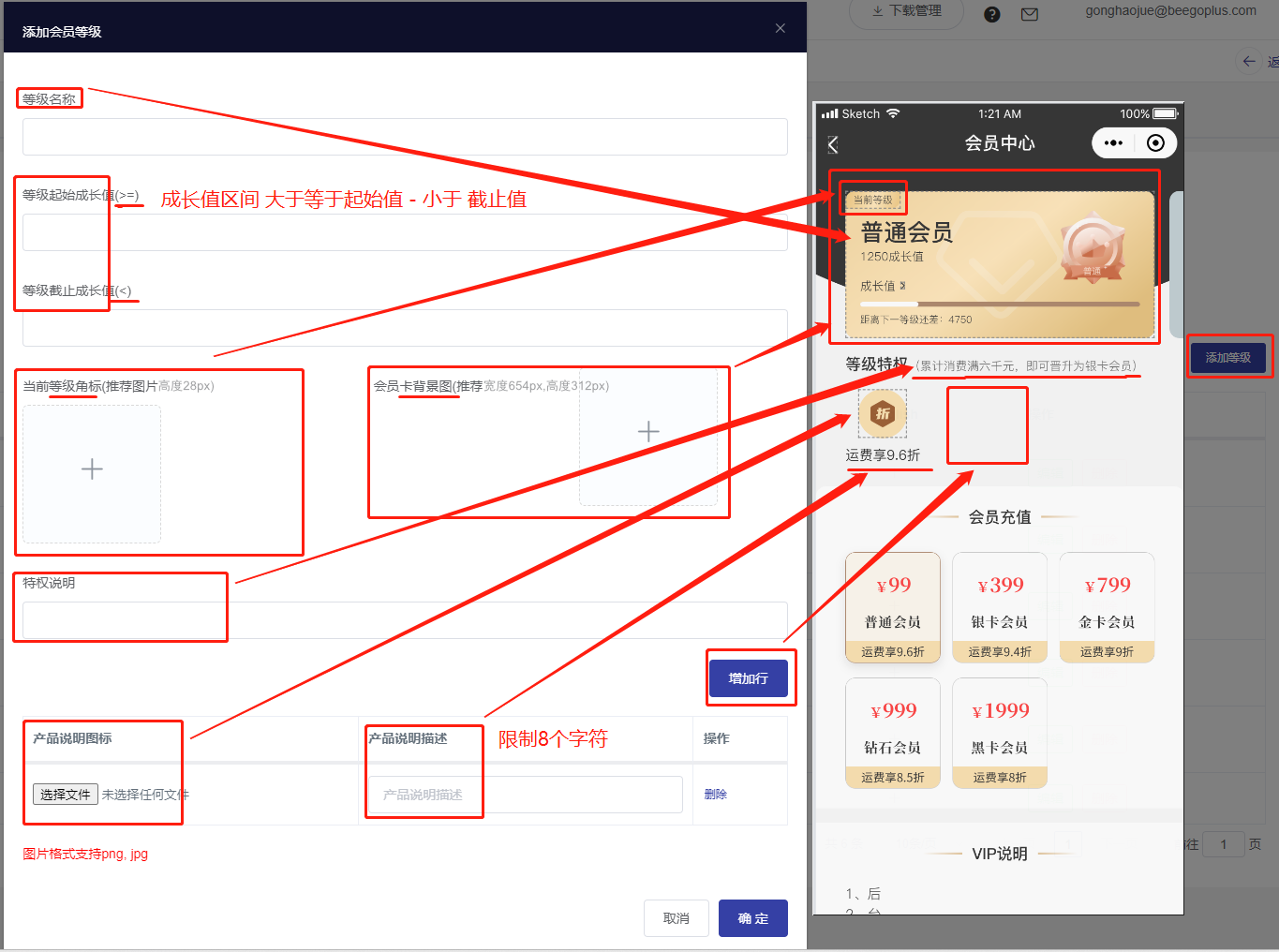Close the 添加会员等级 dialog with X
The image size is (1279, 952).
click(x=780, y=28)
